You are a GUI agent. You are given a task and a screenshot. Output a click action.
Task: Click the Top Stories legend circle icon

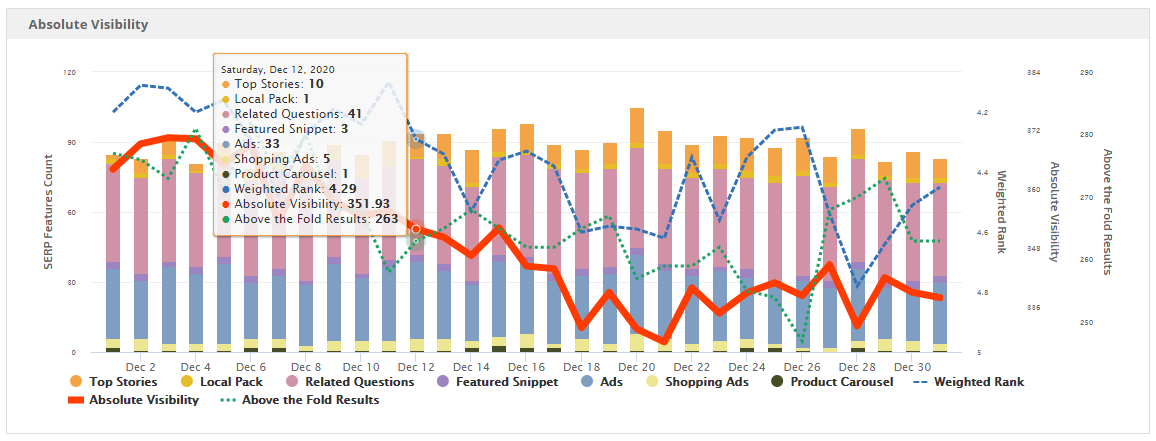tap(76, 381)
